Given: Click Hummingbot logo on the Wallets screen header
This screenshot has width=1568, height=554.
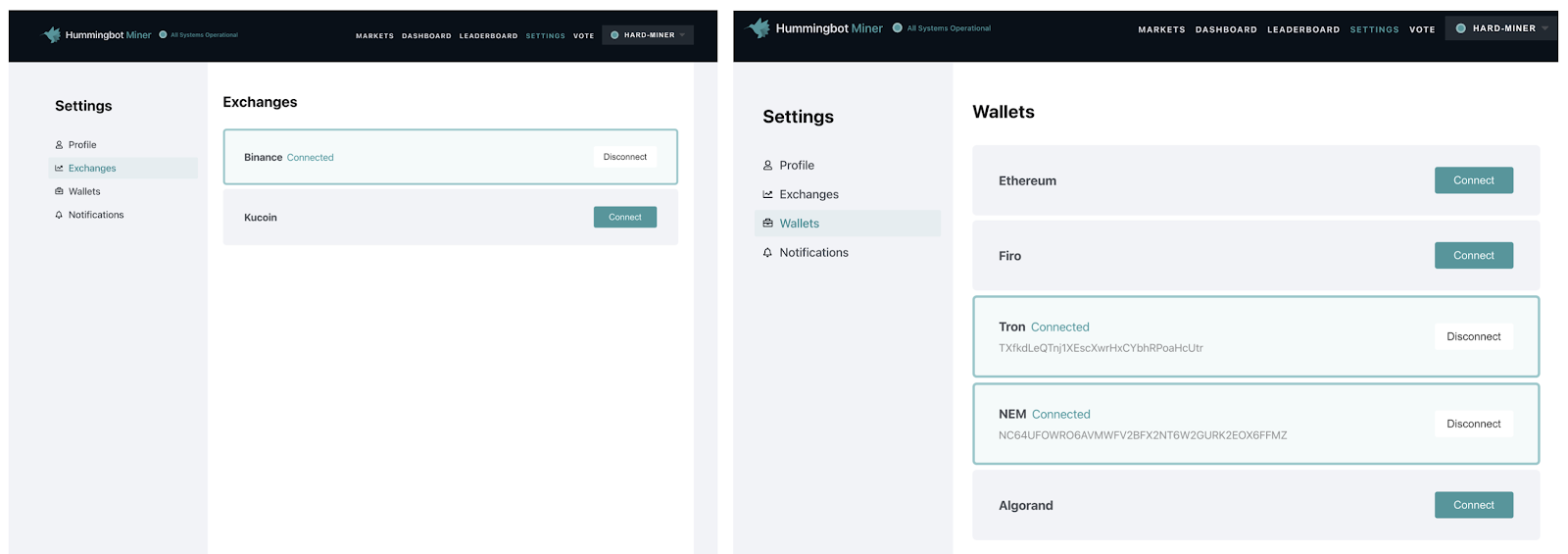Looking at the screenshot, I should pos(759,28).
